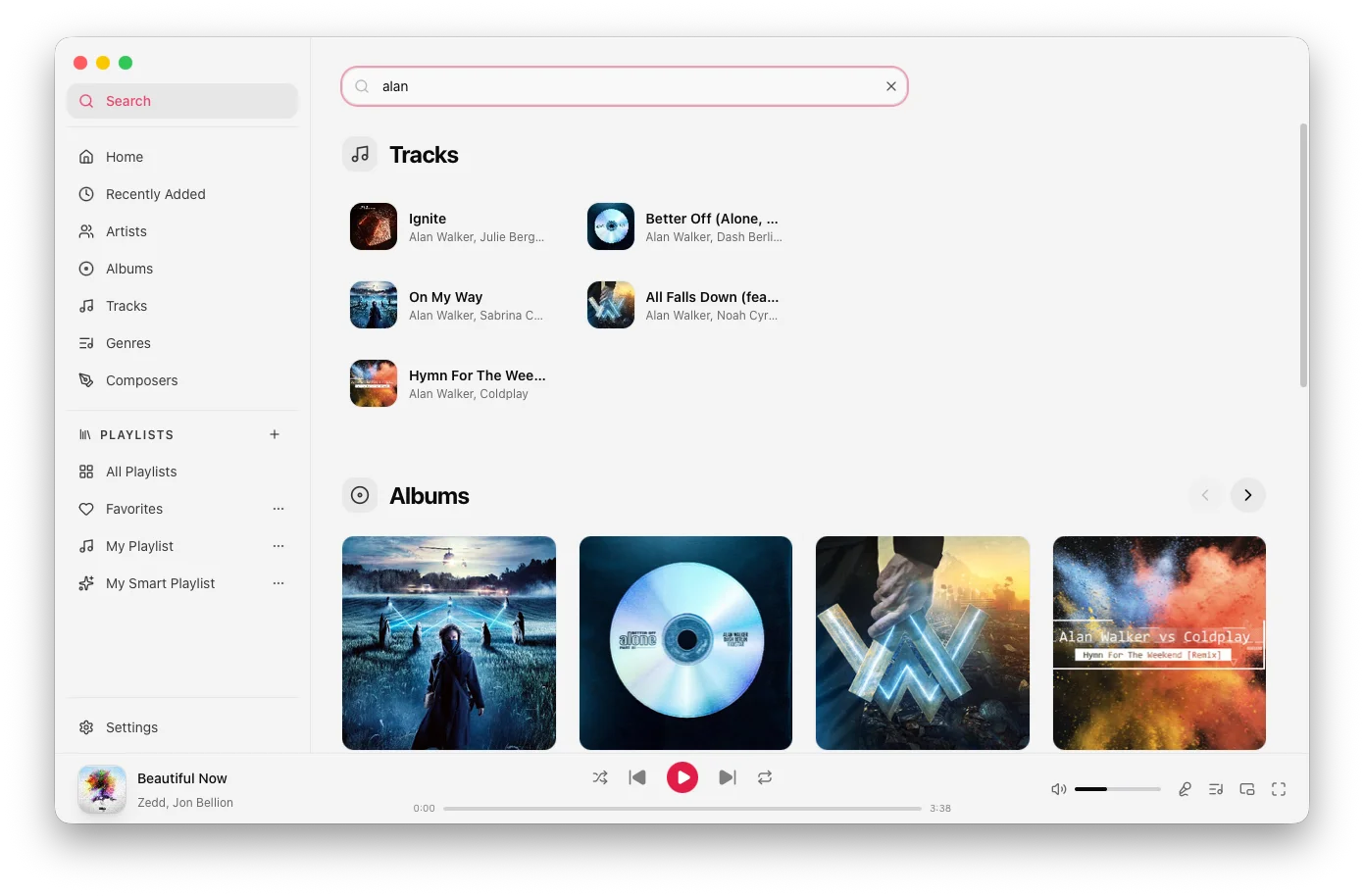The width and height of the screenshot is (1364, 896).
Task: Open Search in the sidebar
Action: tap(182, 101)
